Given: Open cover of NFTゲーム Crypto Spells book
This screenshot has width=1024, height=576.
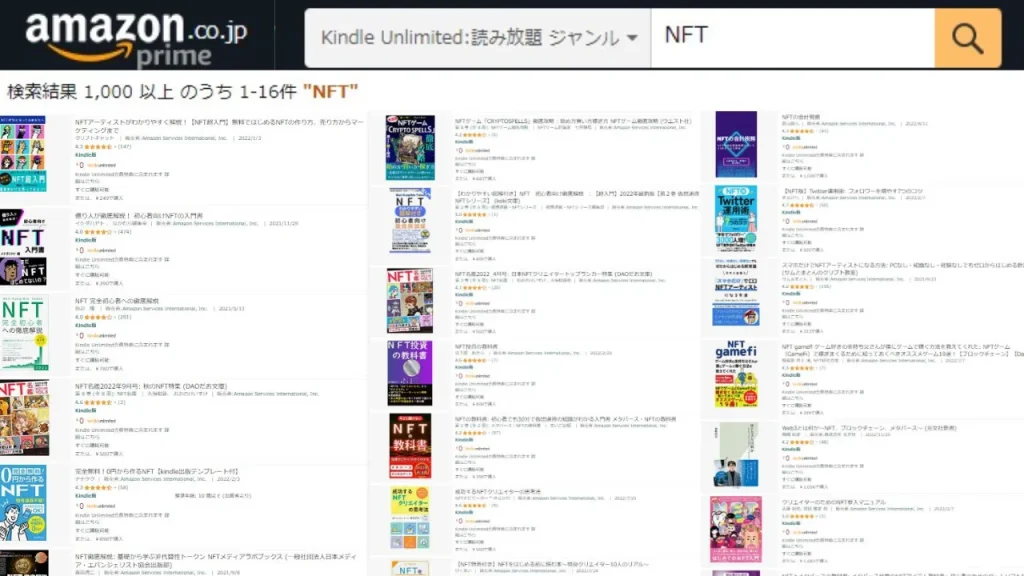Looking at the screenshot, I should (x=410, y=148).
